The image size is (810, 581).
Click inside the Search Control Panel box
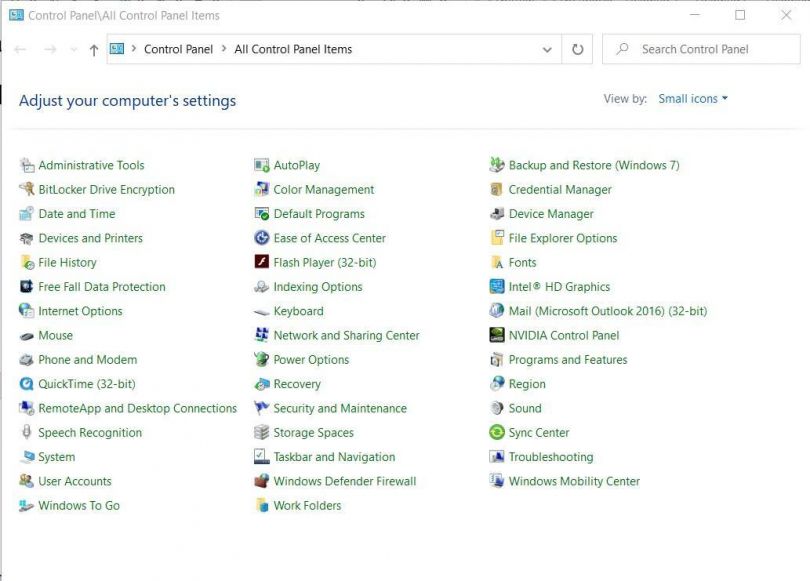click(x=700, y=48)
